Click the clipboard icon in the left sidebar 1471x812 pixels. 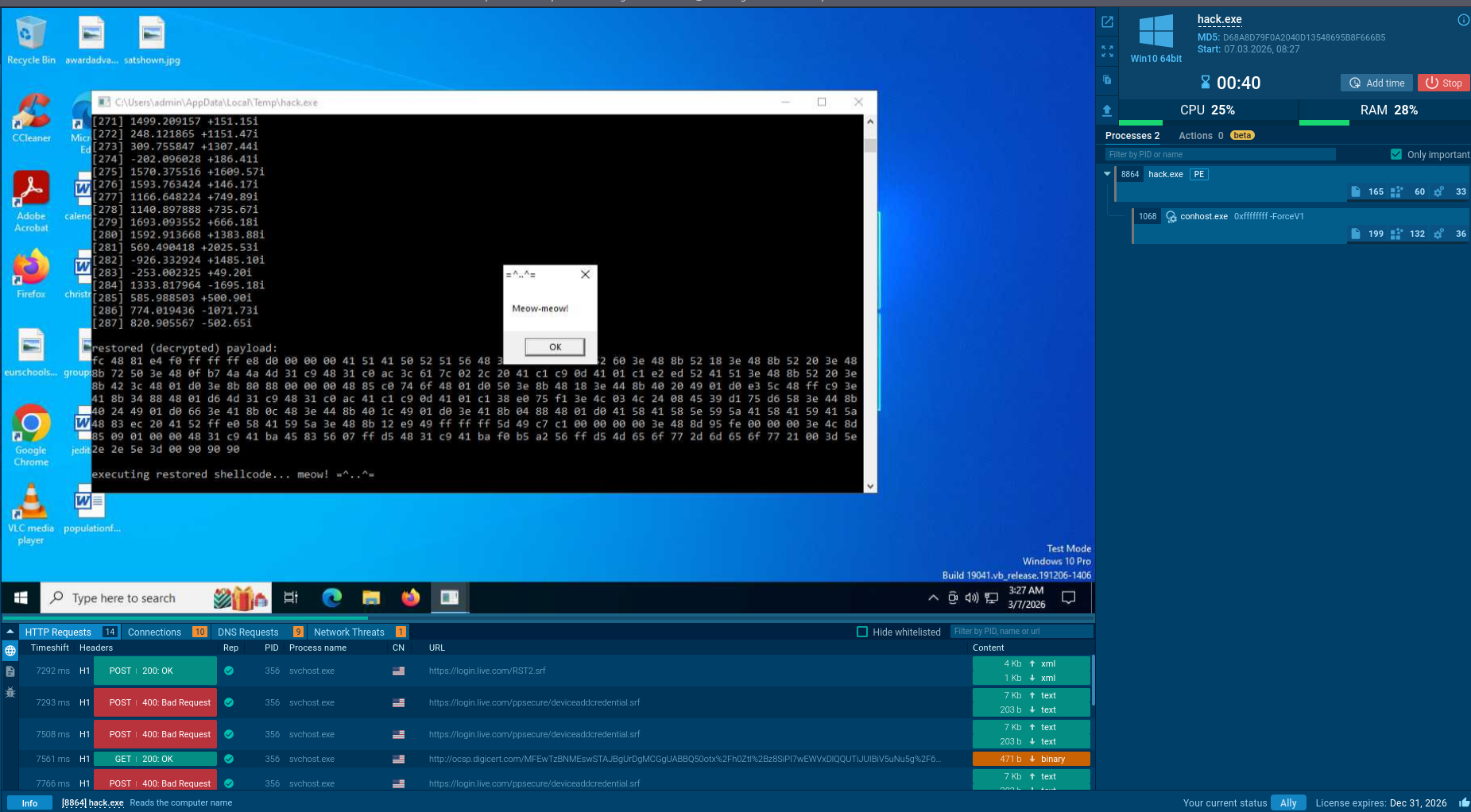pyautogui.click(x=1107, y=80)
